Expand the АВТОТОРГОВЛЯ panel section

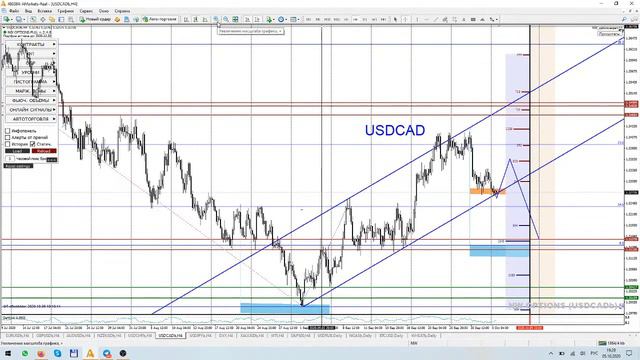(x=31, y=119)
